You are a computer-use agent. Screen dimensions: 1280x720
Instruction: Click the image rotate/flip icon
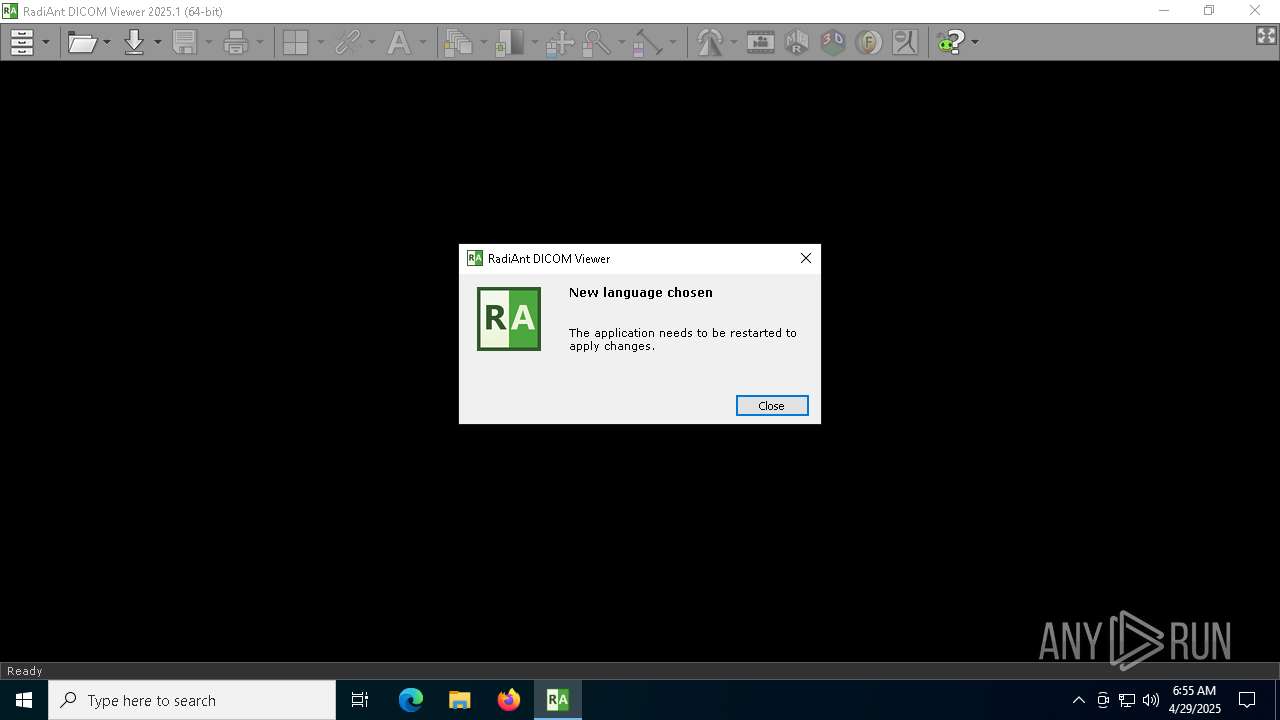point(710,42)
